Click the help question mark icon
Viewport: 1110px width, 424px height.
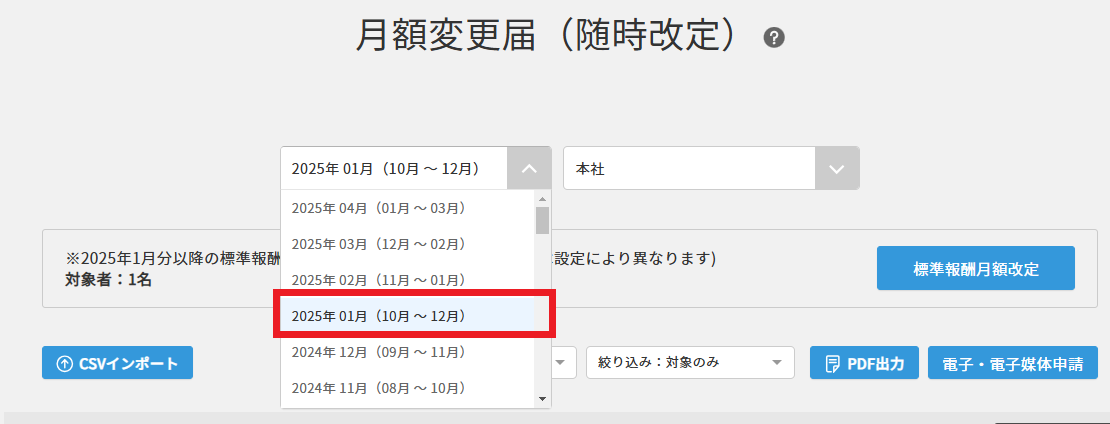[x=774, y=38]
